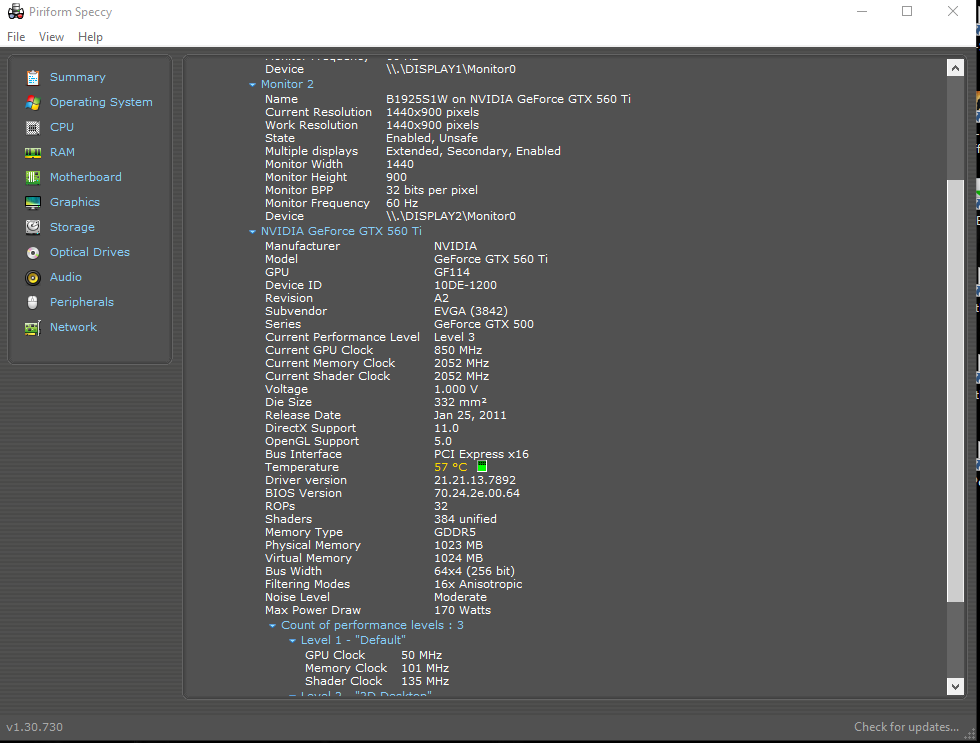Click the Release Date Jan 25, 2011
The height and width of the screenshot is (743, 980).
470,415
